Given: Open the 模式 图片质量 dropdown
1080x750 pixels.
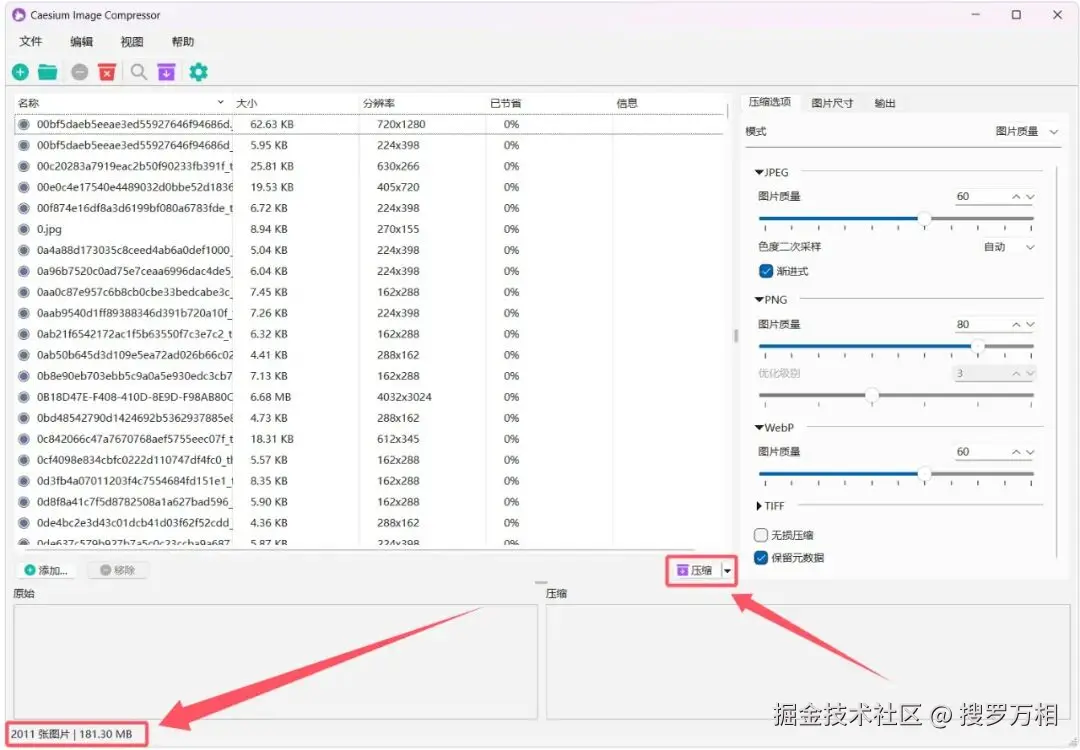Looking at the screenshot, I should (1026, 131).
